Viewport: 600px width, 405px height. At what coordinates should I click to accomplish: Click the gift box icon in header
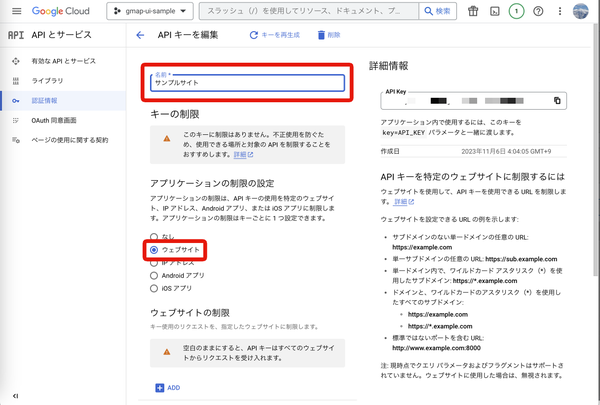(x=473, y=11)
